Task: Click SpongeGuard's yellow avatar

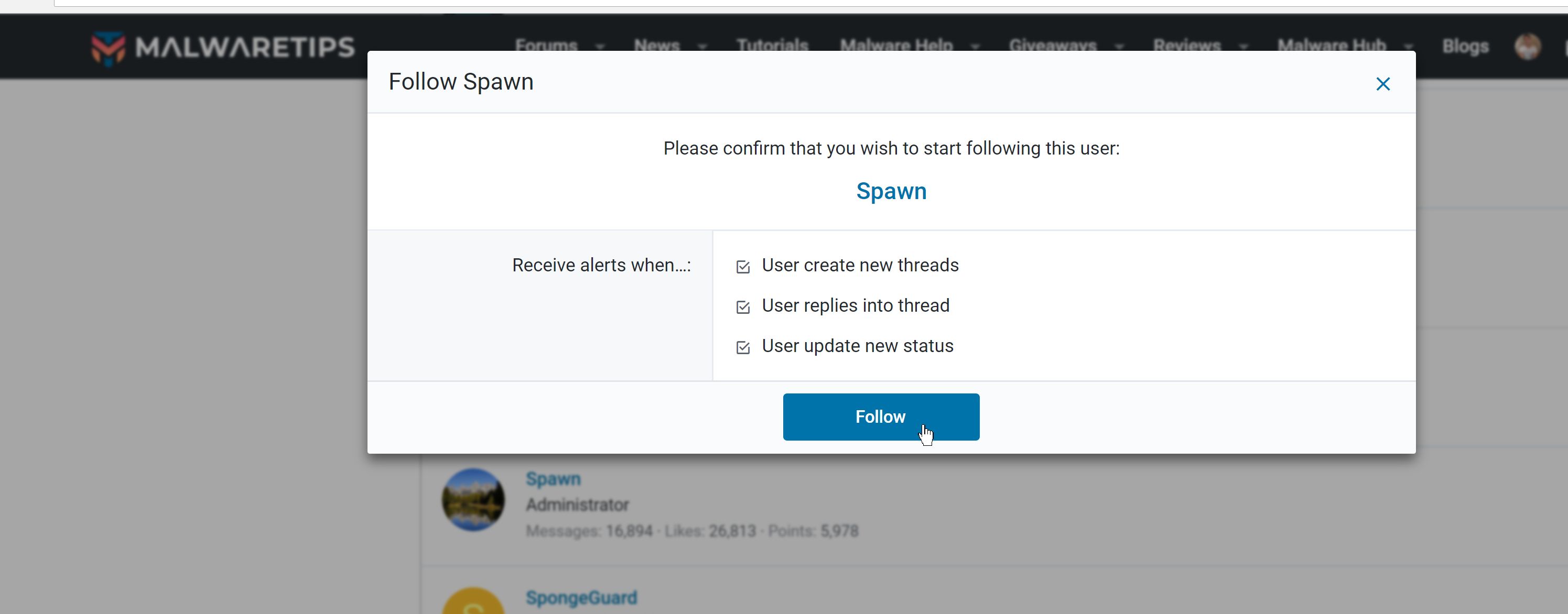Action: coord(473,604)
